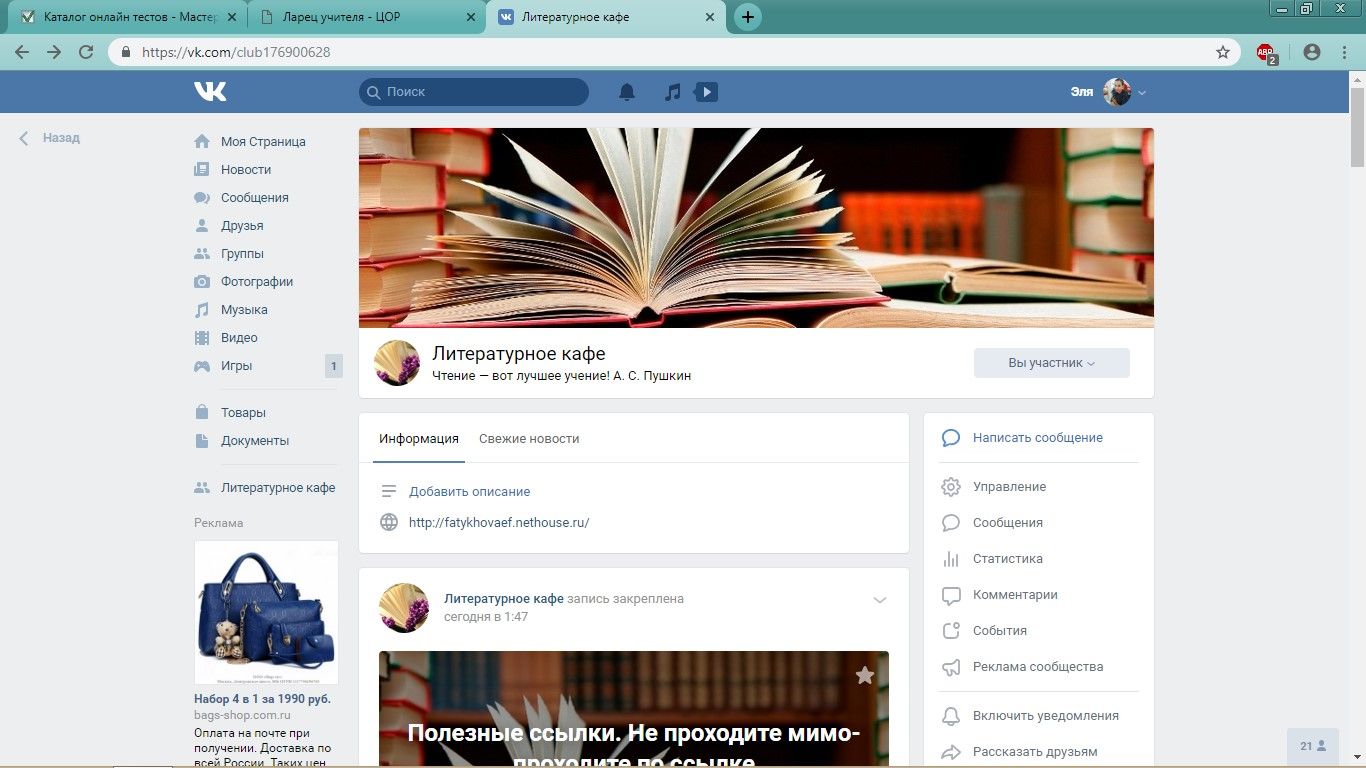Open the Видео section in the sidebar

point(238,337)
